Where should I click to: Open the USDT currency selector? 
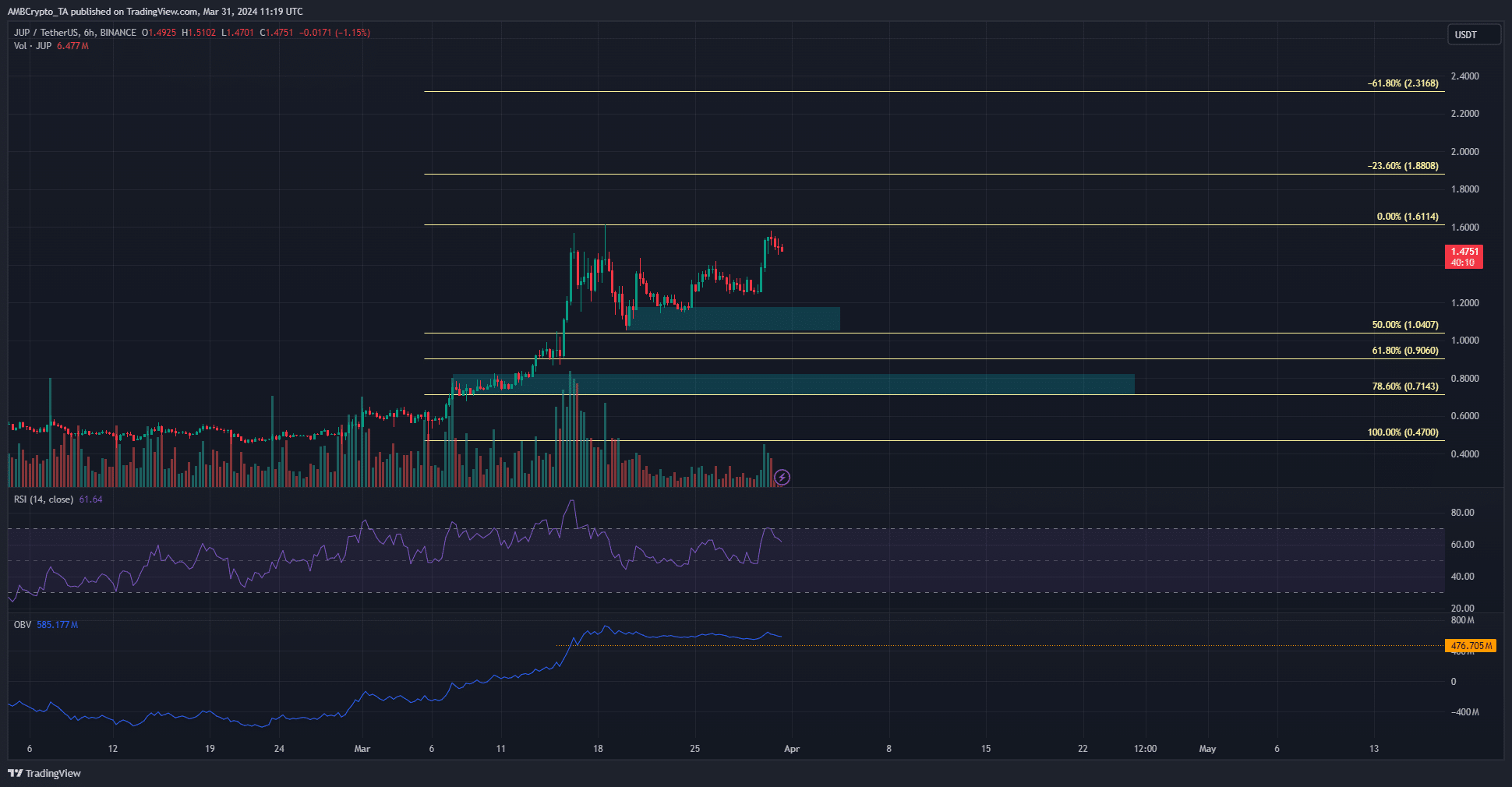click(1474, 34)
